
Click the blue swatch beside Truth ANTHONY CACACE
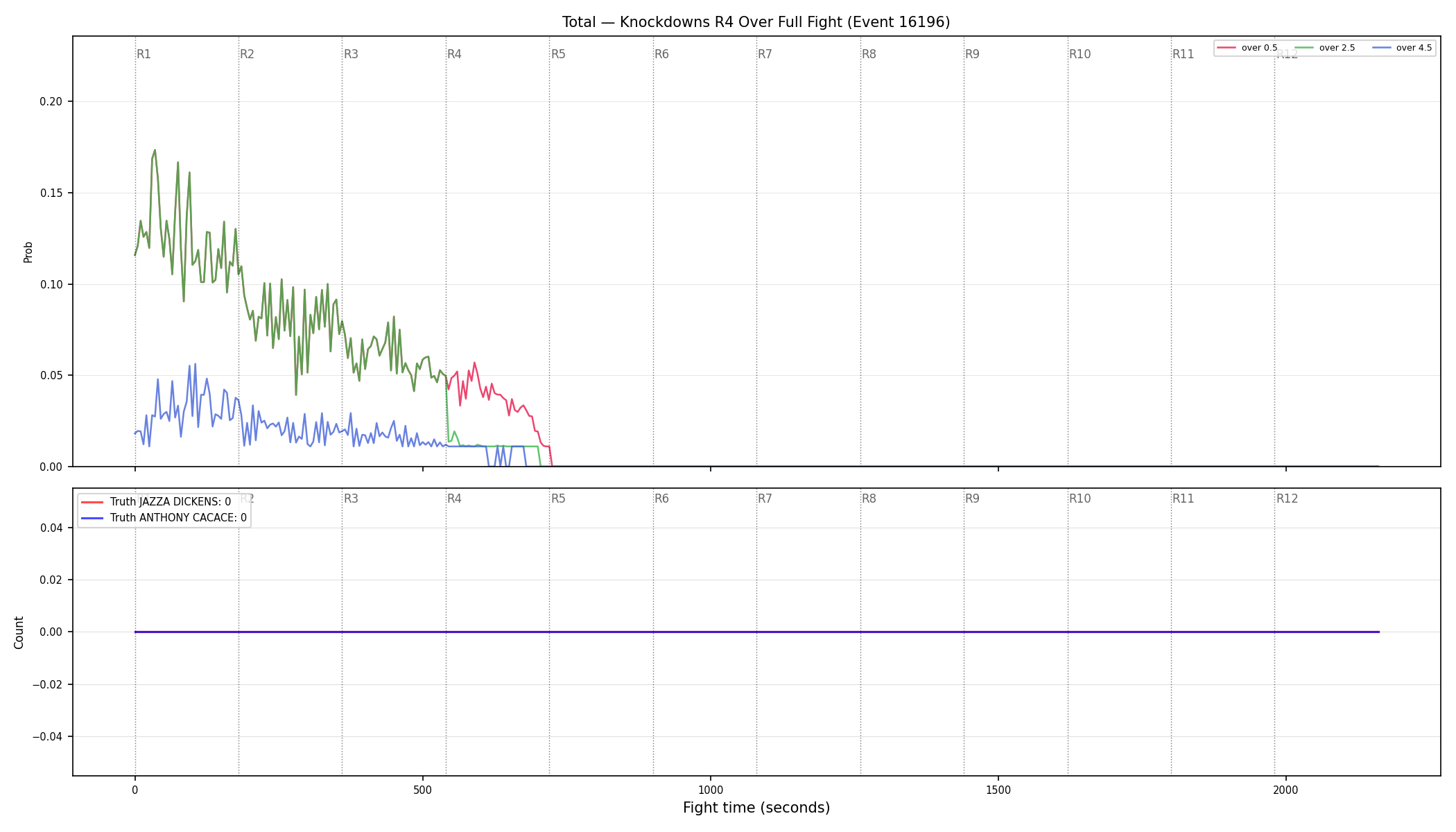pyautogui.click(x=93, y=518)
